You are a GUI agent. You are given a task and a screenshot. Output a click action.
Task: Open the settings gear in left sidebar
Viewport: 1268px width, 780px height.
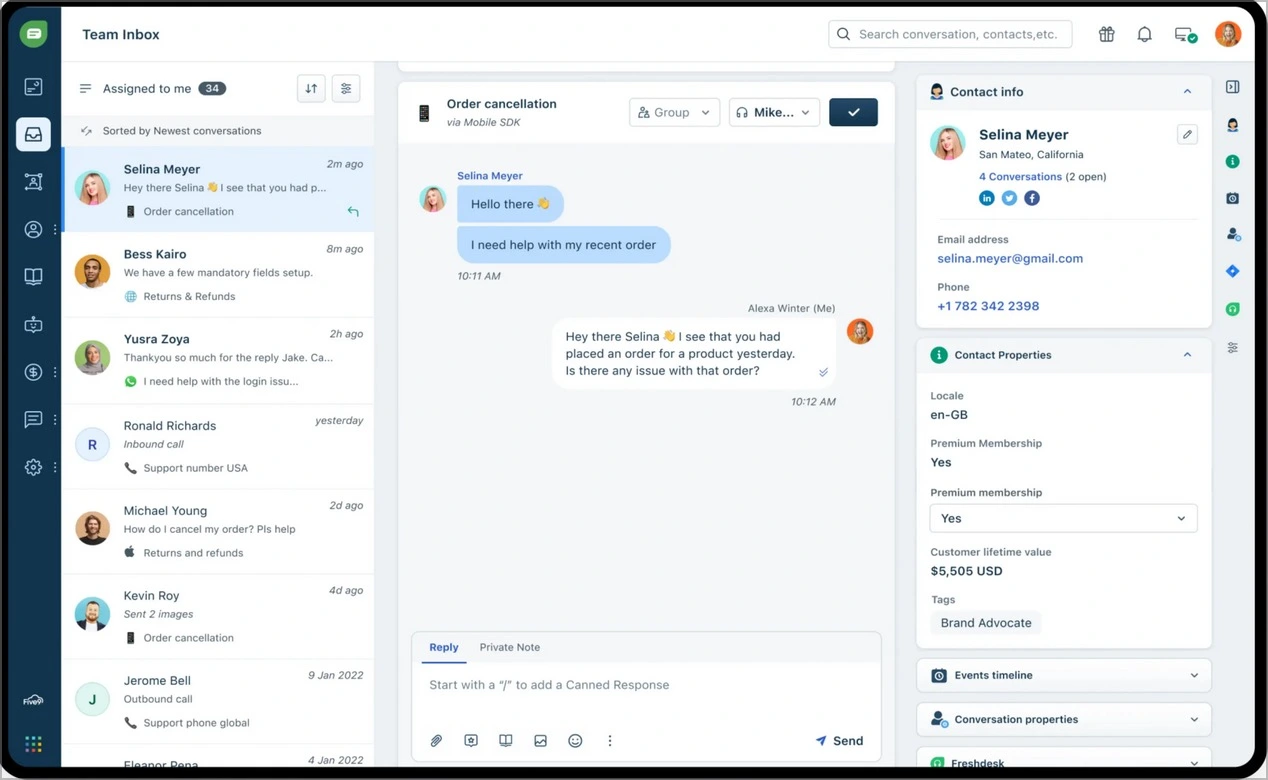[x=33, y=467]
